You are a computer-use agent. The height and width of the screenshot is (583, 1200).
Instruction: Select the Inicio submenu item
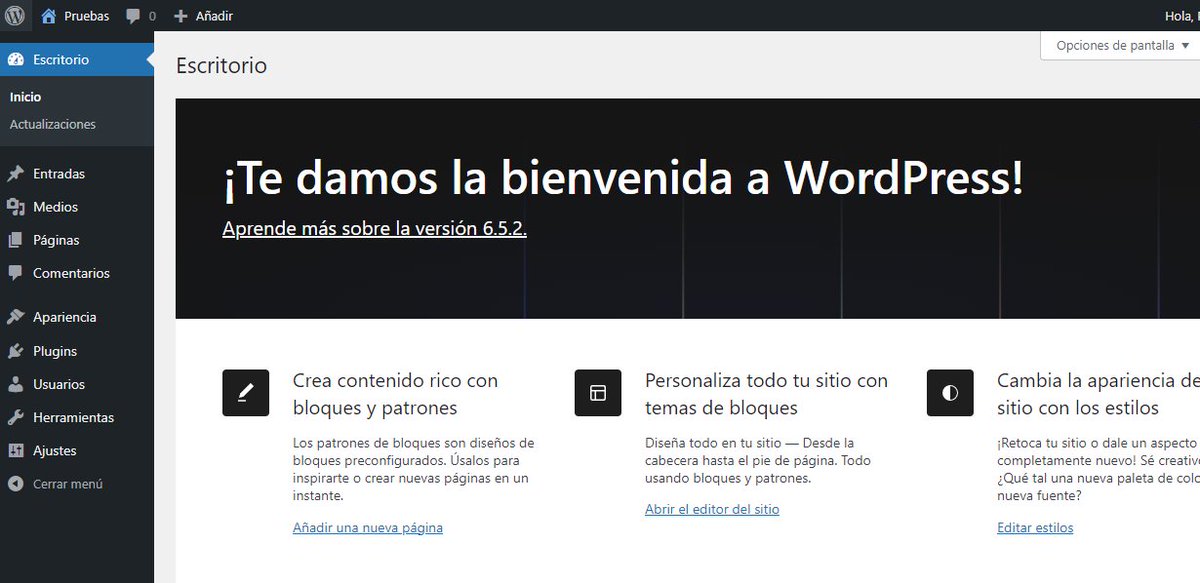(25, 97)
